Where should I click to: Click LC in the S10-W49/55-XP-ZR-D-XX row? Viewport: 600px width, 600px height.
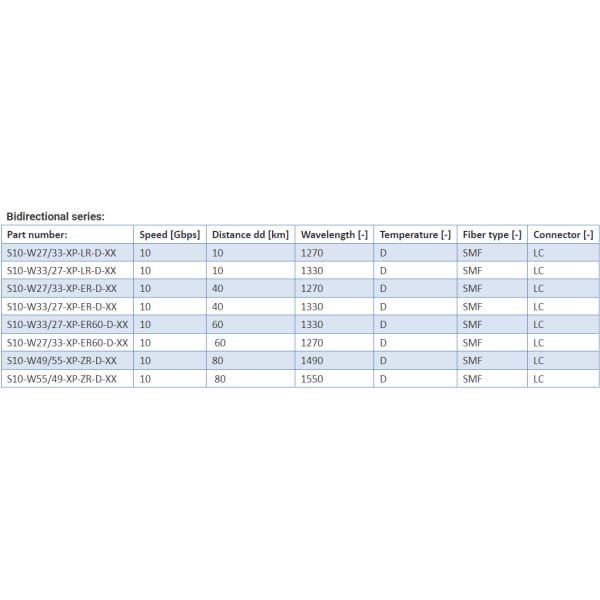pyautogui.click(x=538, y=360)
